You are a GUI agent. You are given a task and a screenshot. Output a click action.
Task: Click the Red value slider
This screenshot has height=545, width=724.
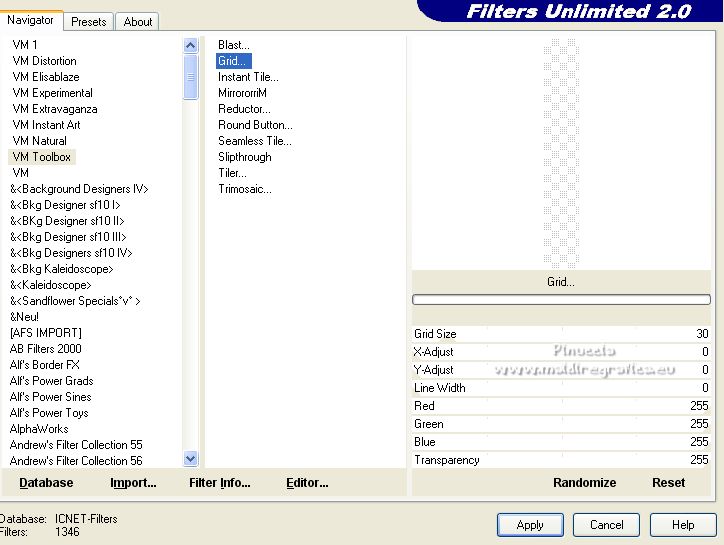point(561,406)
